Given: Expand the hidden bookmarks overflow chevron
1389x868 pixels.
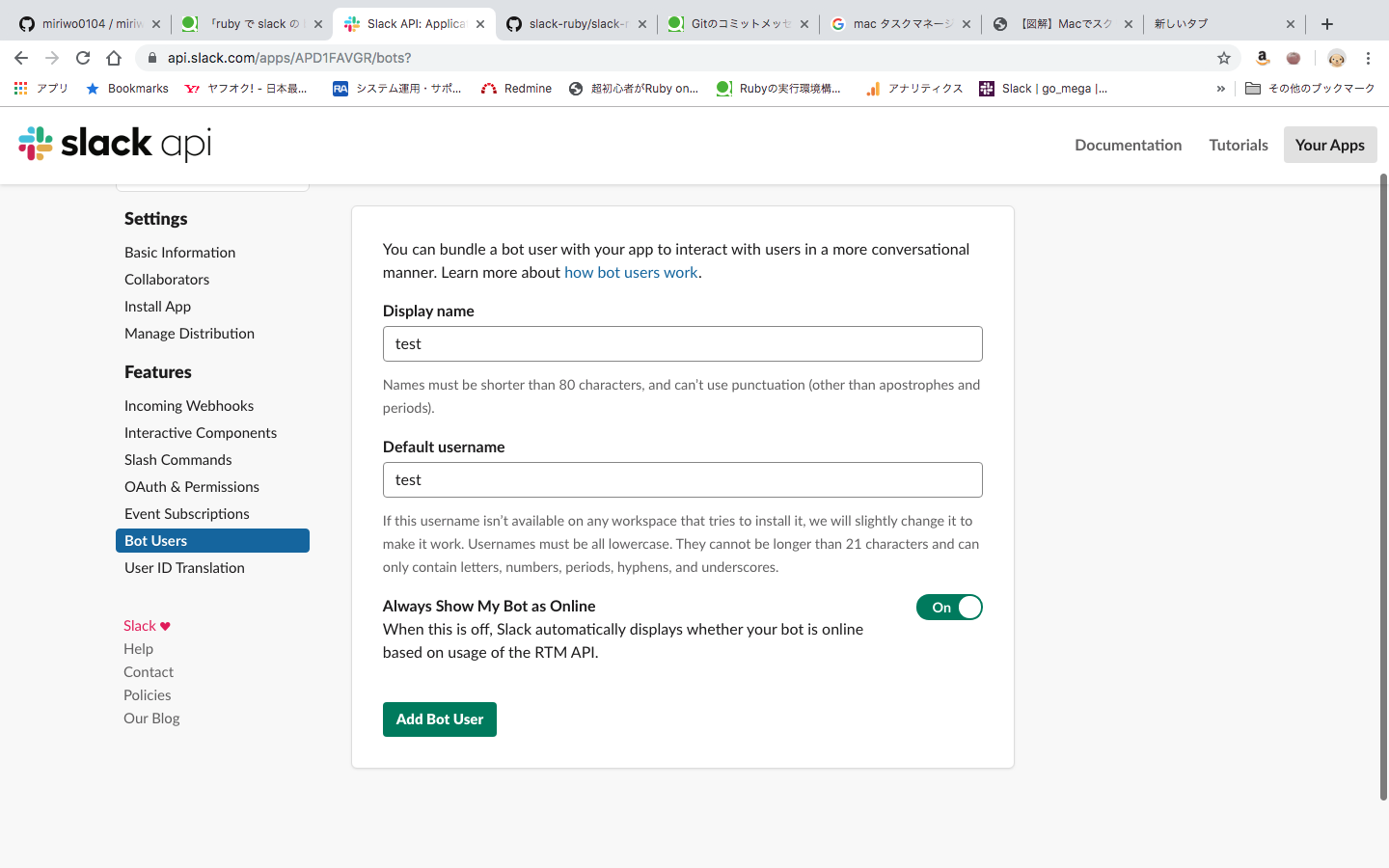Looking at the screenshot, I should coord(1220,88).
